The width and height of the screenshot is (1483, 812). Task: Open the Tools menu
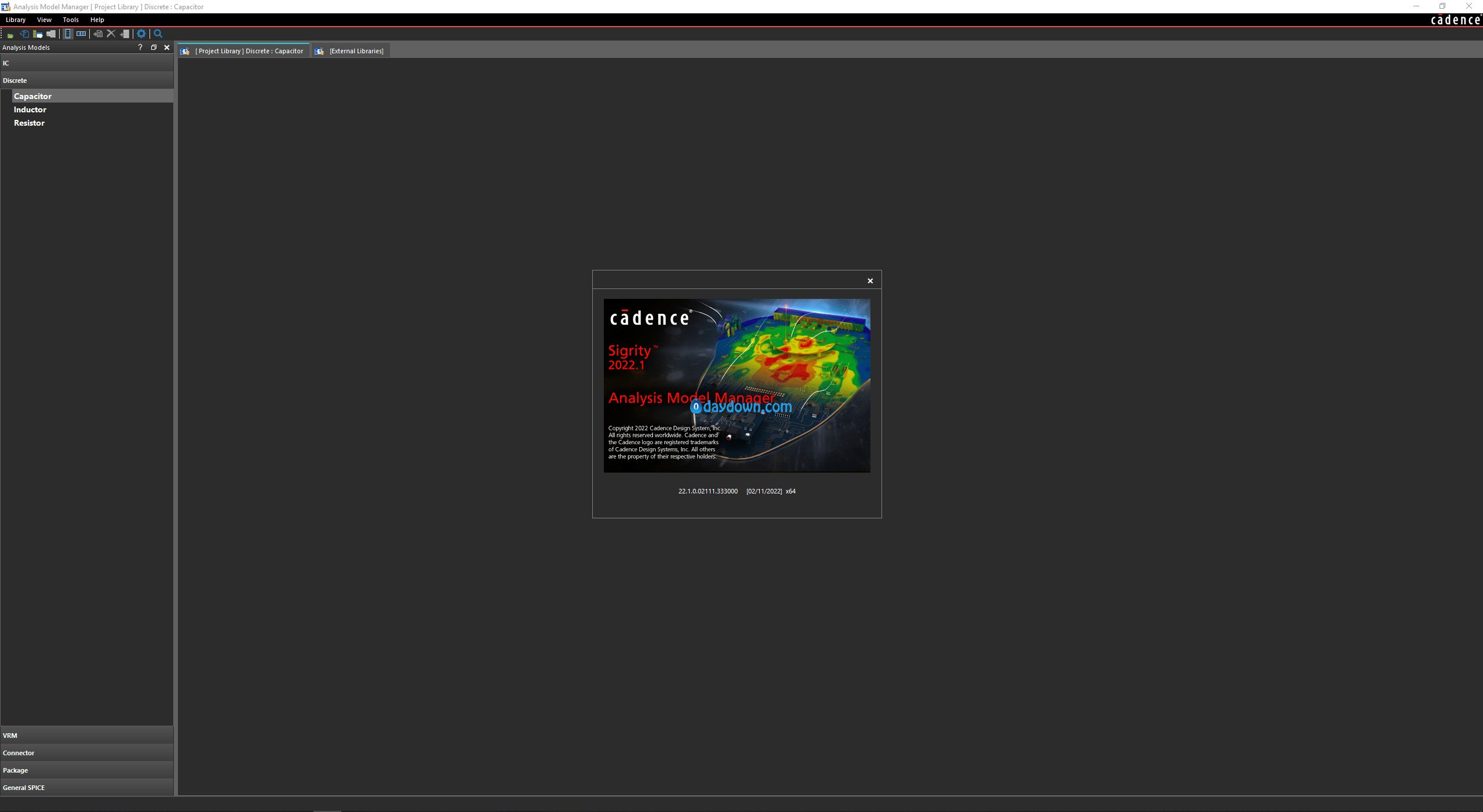click(71, 20)
